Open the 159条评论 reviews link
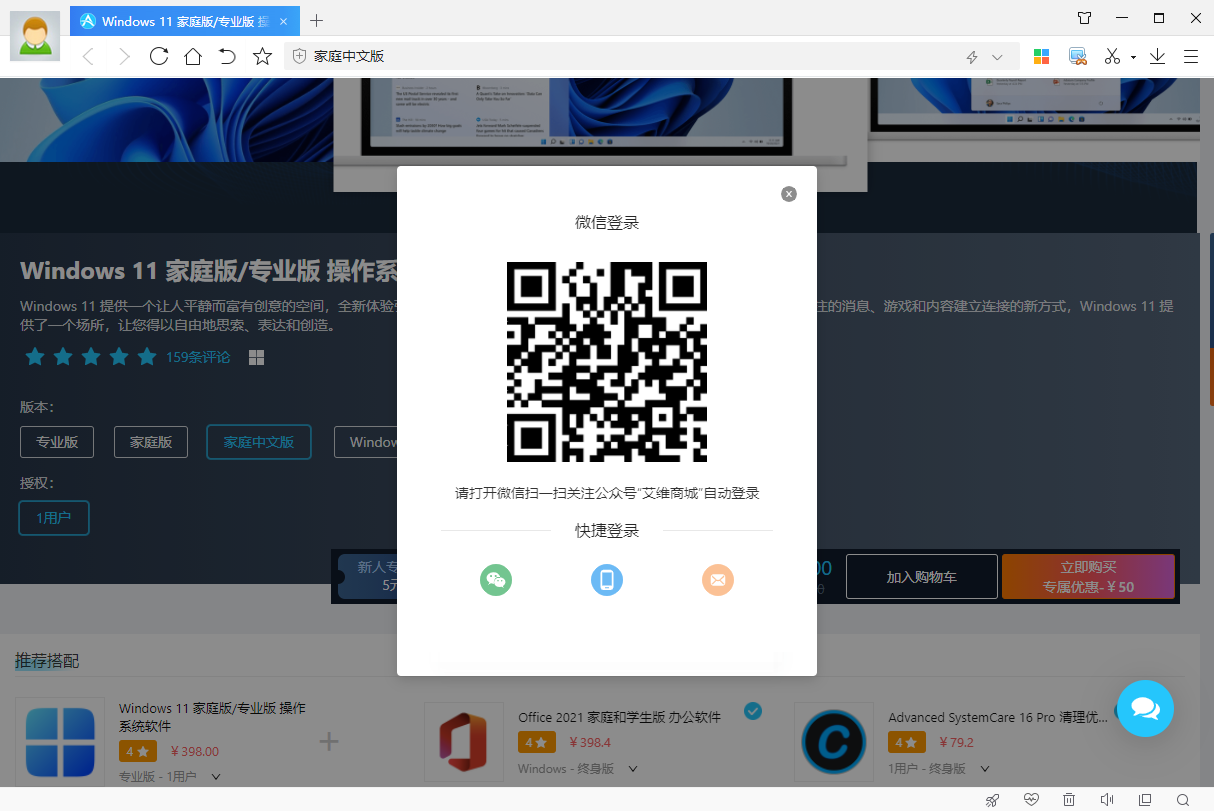The width and height of the screenshot is (1214, 811). (198, 357)
